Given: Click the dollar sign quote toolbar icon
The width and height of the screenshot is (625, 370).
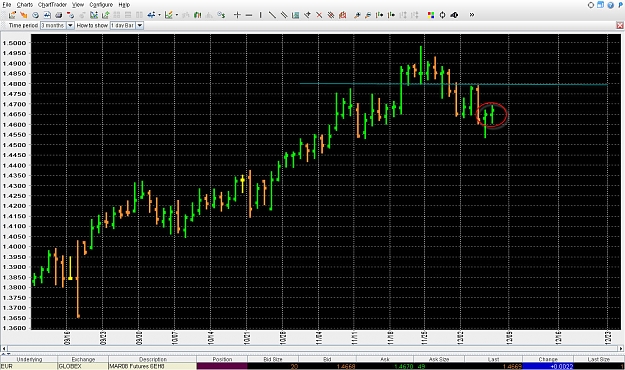Looking at the screenshot, I should click(x=221, y=15).
